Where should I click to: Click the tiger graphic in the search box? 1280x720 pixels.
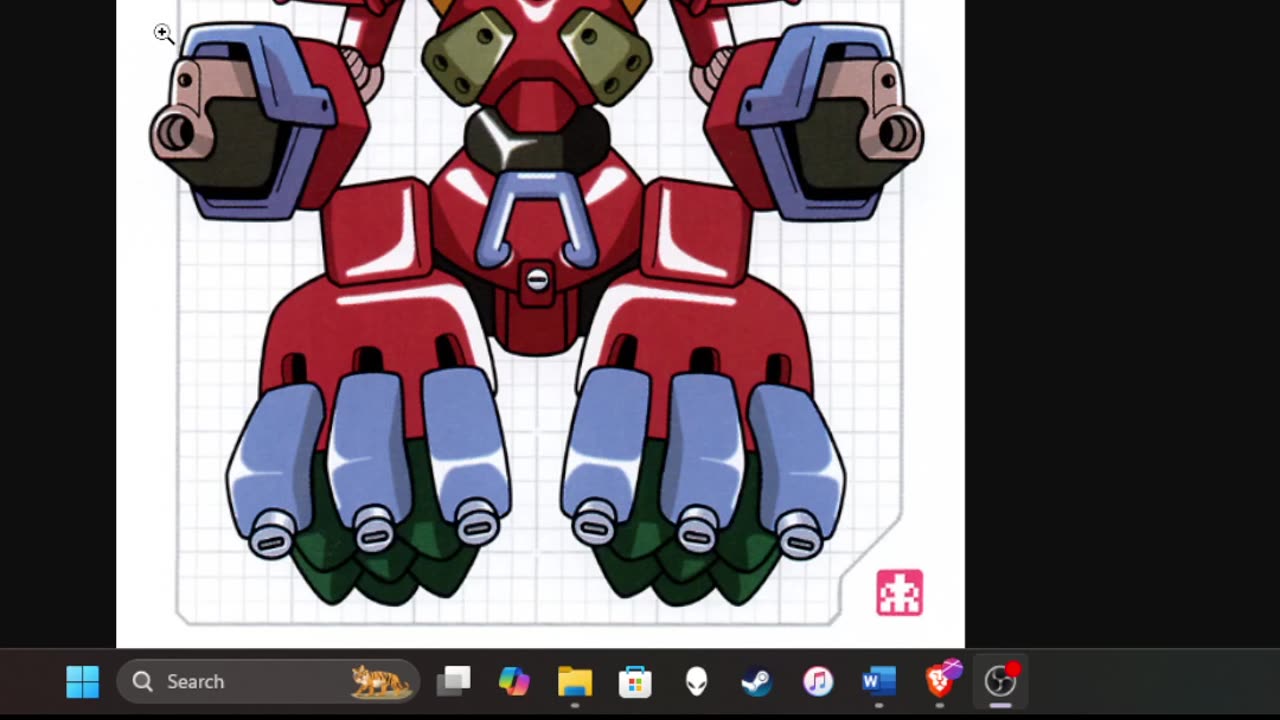(381, 682)
